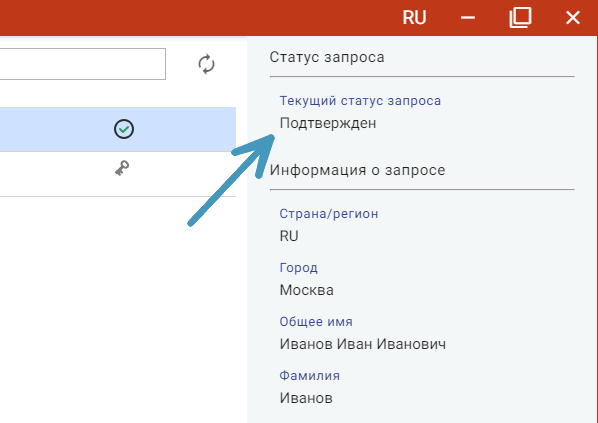Close the application window
Image resolution: width=598 pixels, height=423 pixels.
[x=573, y=18]
